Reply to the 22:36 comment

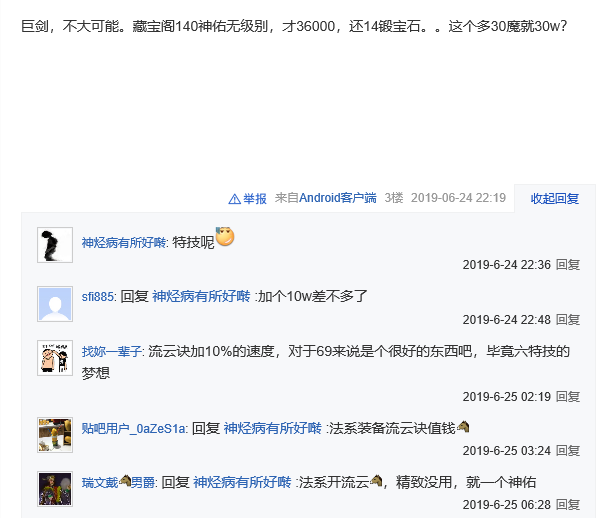568,265
